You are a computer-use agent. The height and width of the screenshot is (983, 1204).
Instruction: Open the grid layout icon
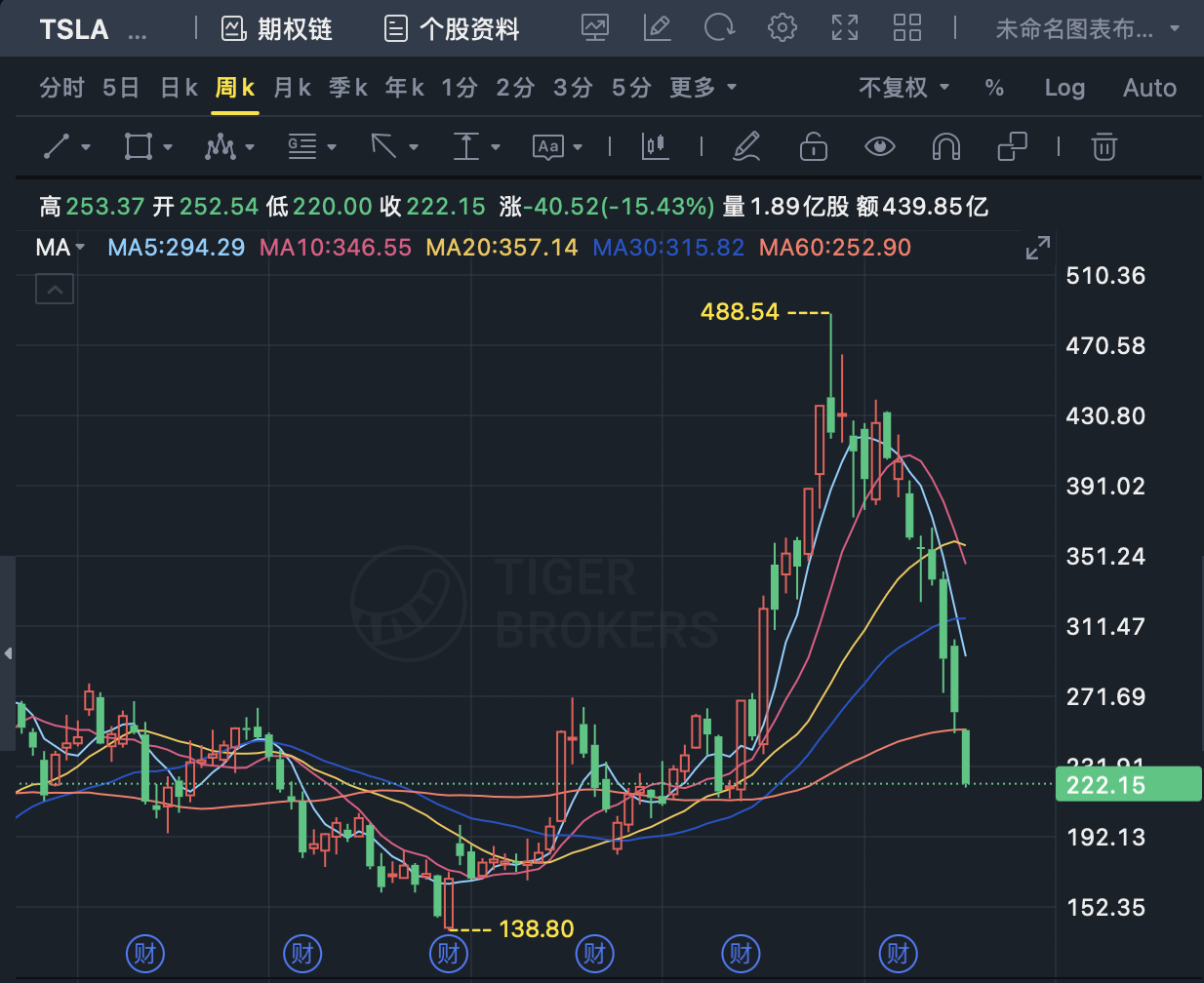[x=906, y=28]
